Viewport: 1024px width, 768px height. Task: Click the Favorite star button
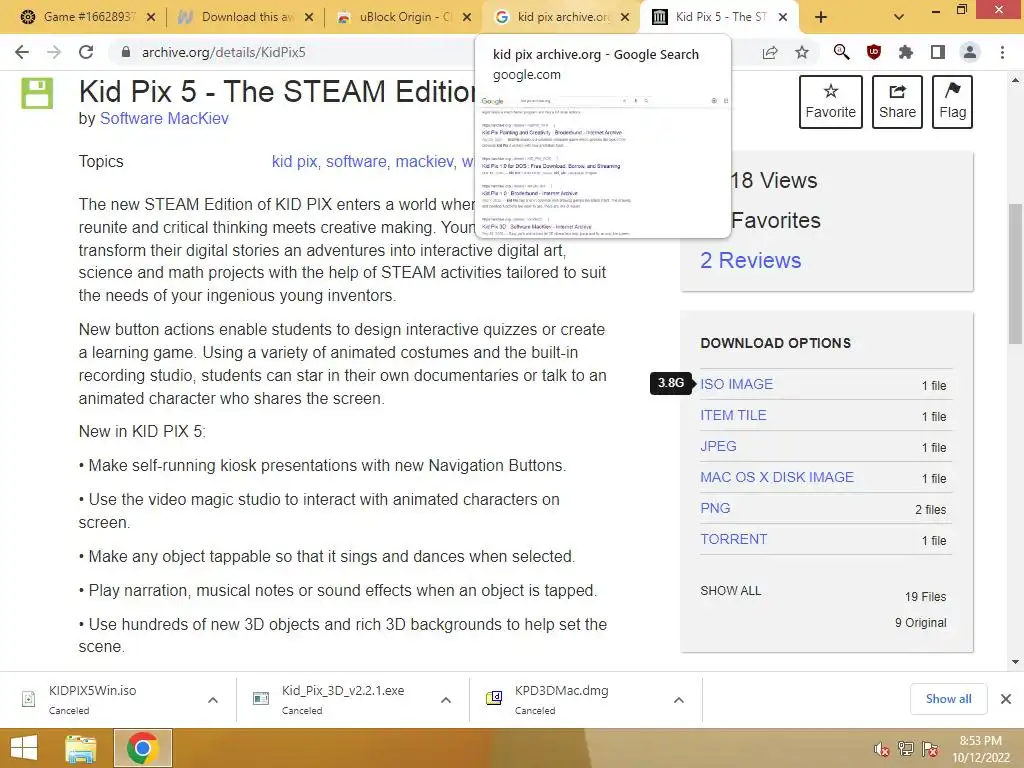coord(831,102)
